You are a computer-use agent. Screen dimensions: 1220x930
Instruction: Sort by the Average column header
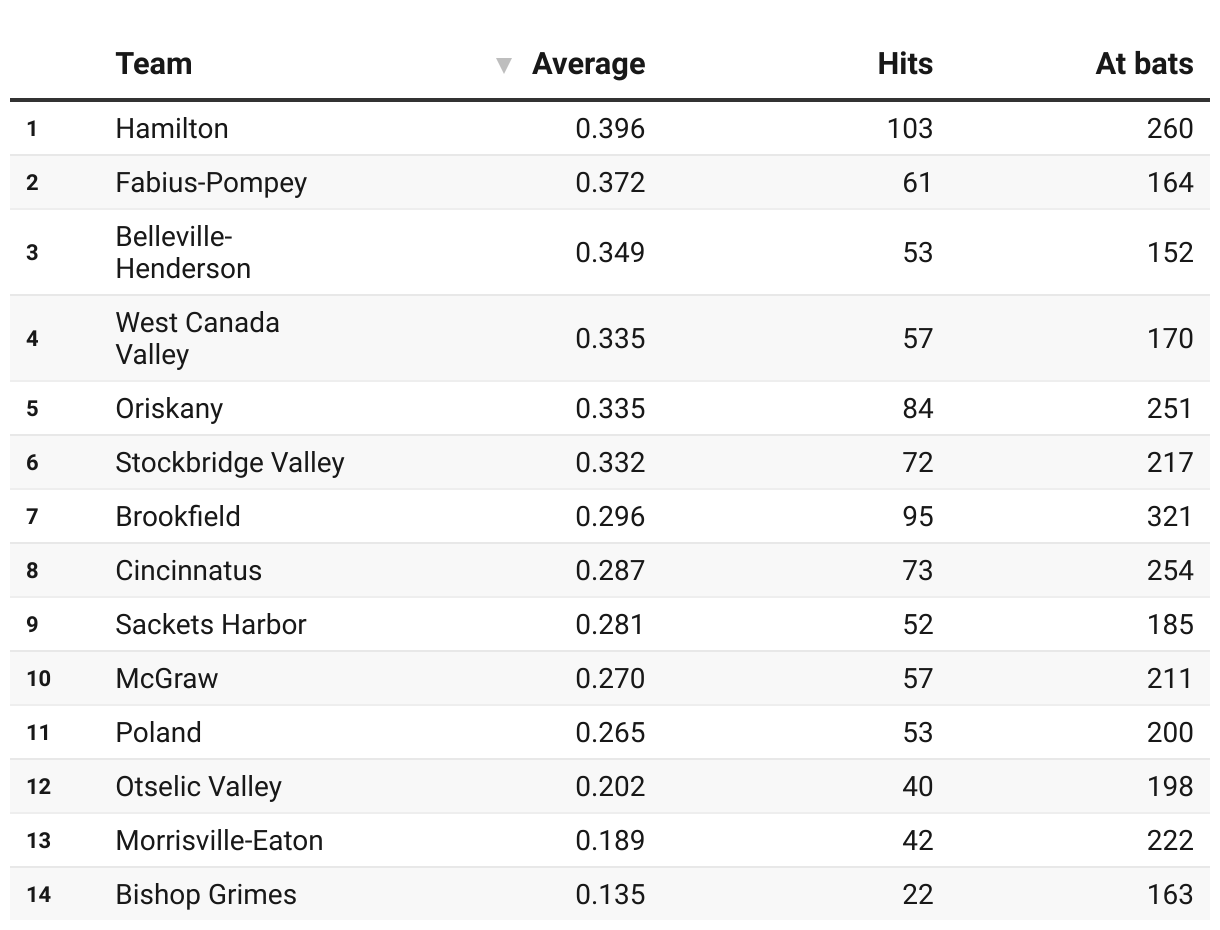pos(588,64)
